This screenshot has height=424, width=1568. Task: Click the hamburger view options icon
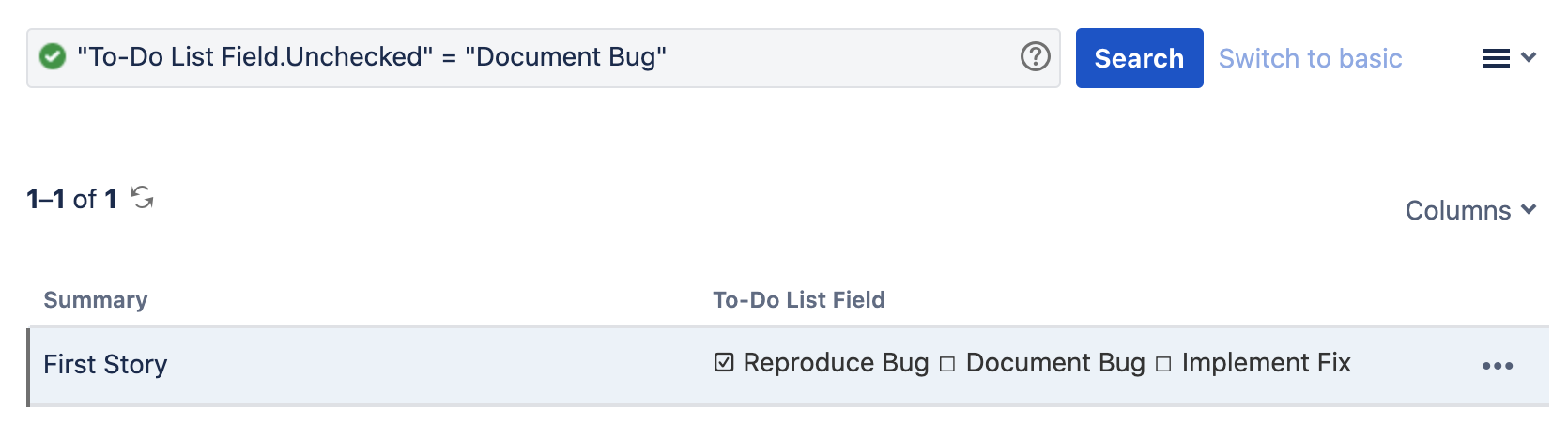pyautogui.click(x=1496, y=58)
